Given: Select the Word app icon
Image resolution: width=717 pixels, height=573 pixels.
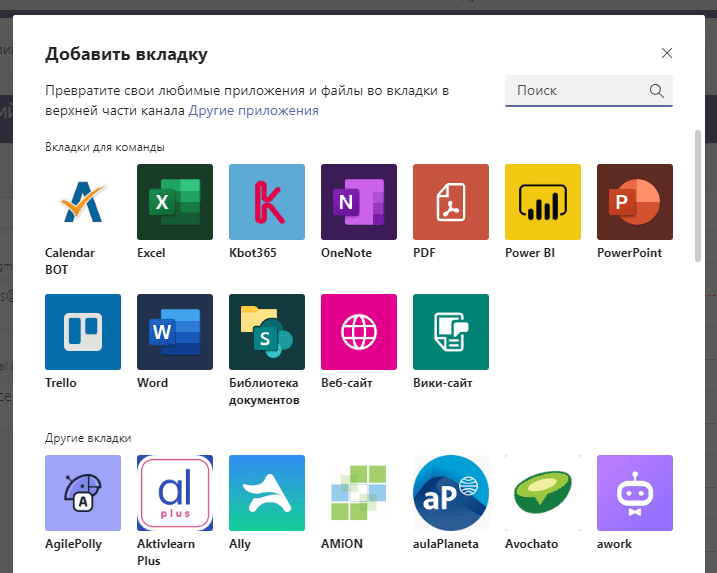Looking at the screenshot, I should [x=175, y=332].
